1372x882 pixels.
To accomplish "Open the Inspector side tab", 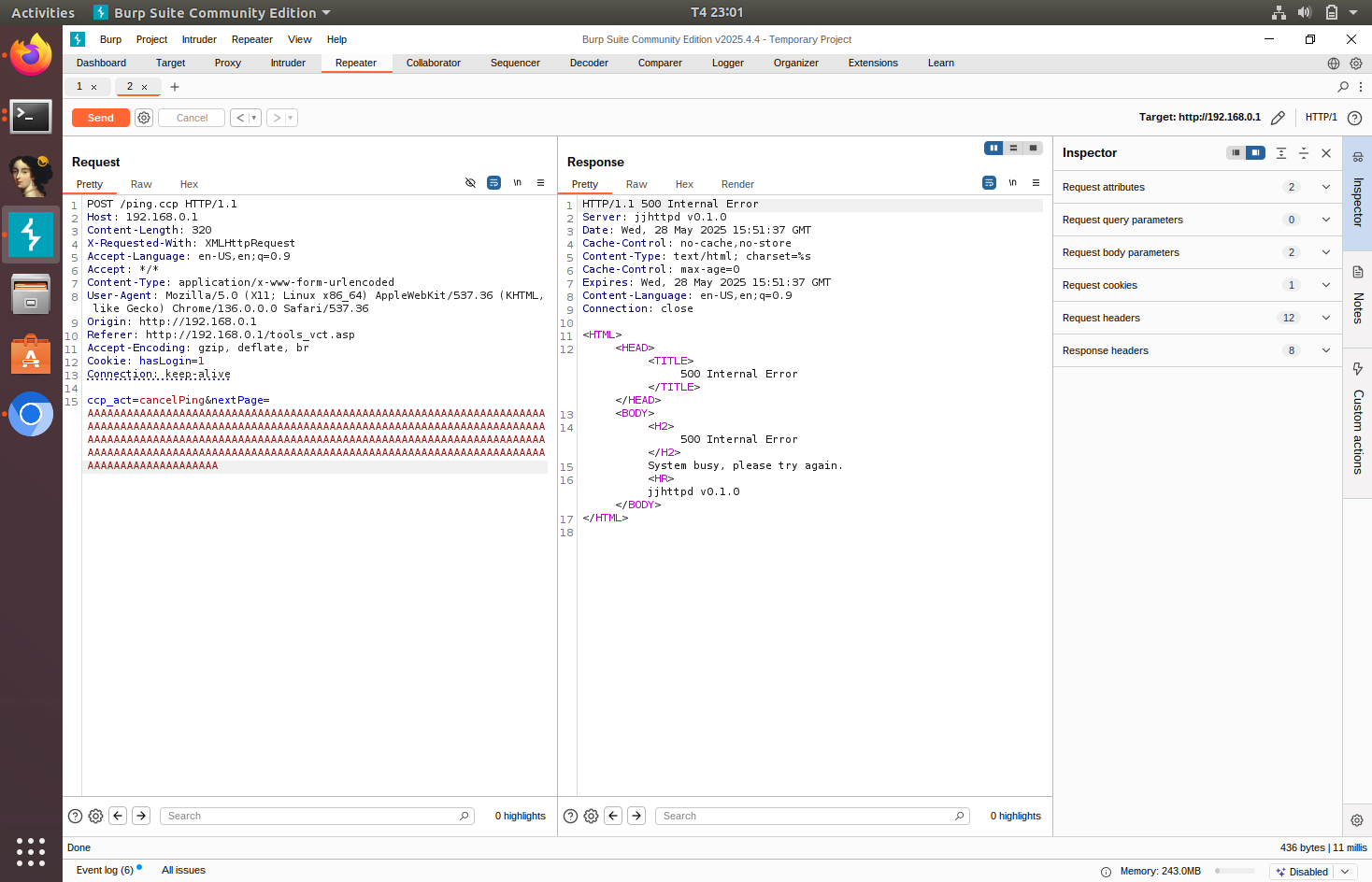I will coord(1358,192).
